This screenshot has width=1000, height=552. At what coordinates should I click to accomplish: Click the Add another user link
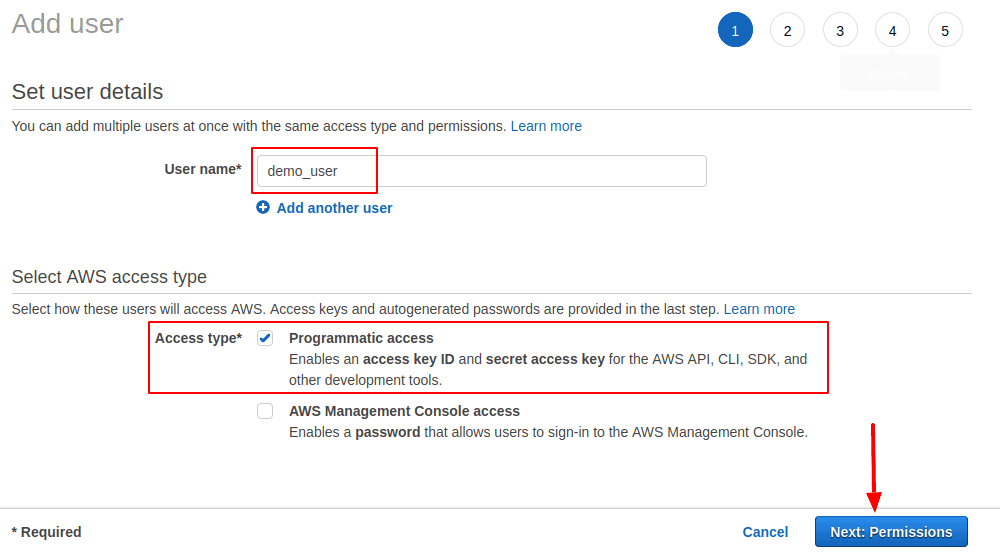[334, 208]
